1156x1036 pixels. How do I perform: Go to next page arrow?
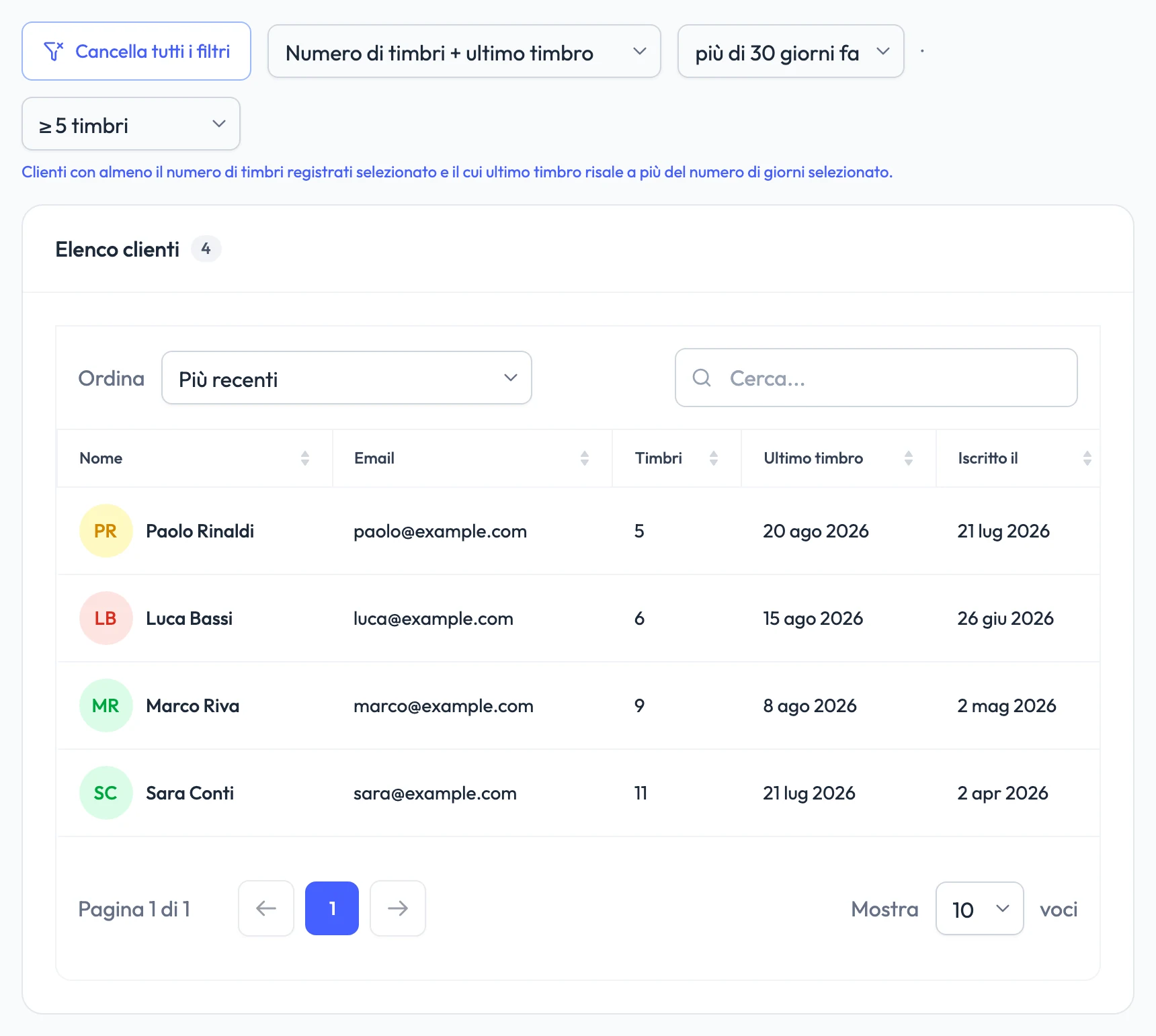coord(398,908)
